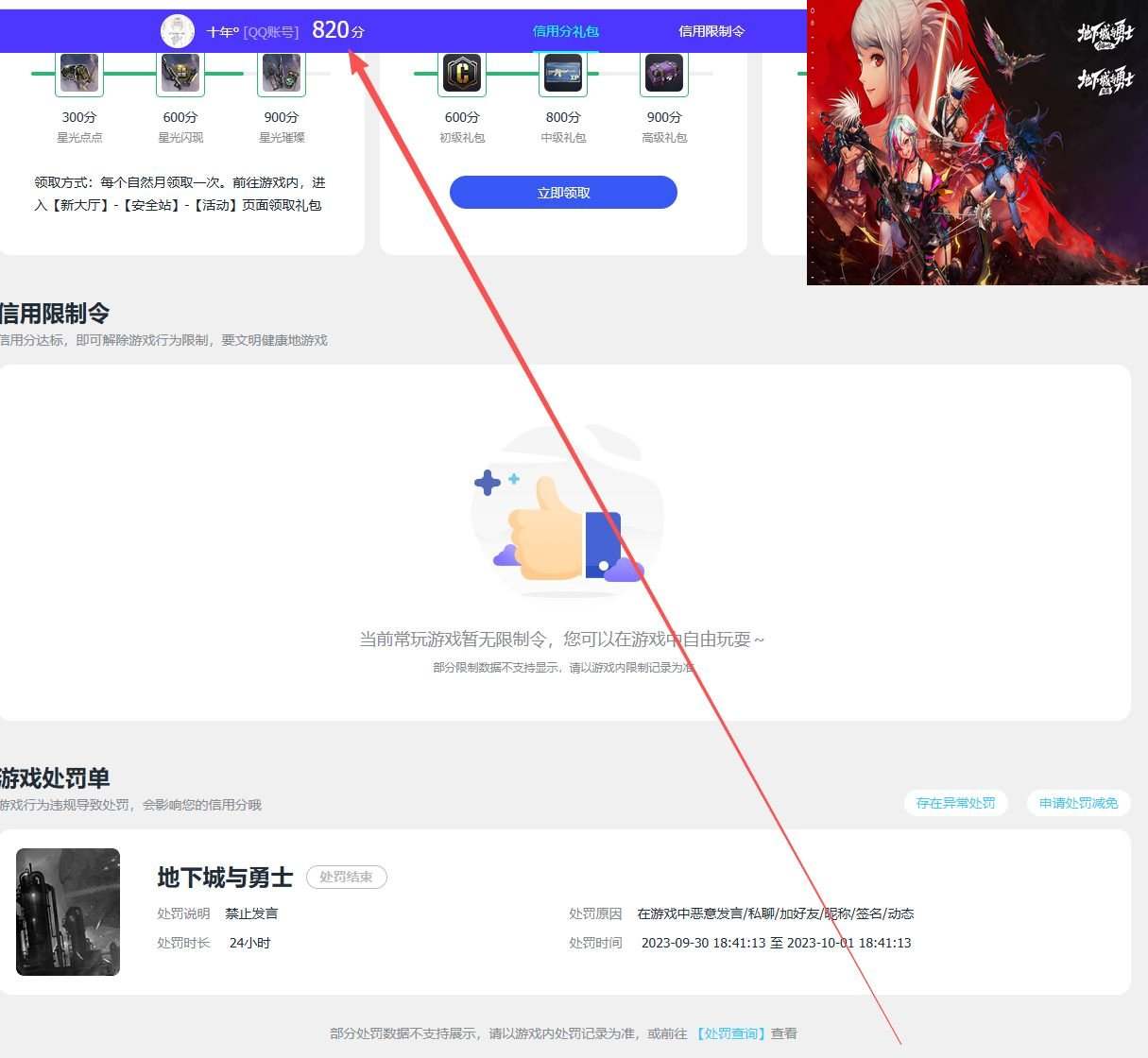Click the 信用限制令 section heading
The image size is (1148, 1058).
54,313
